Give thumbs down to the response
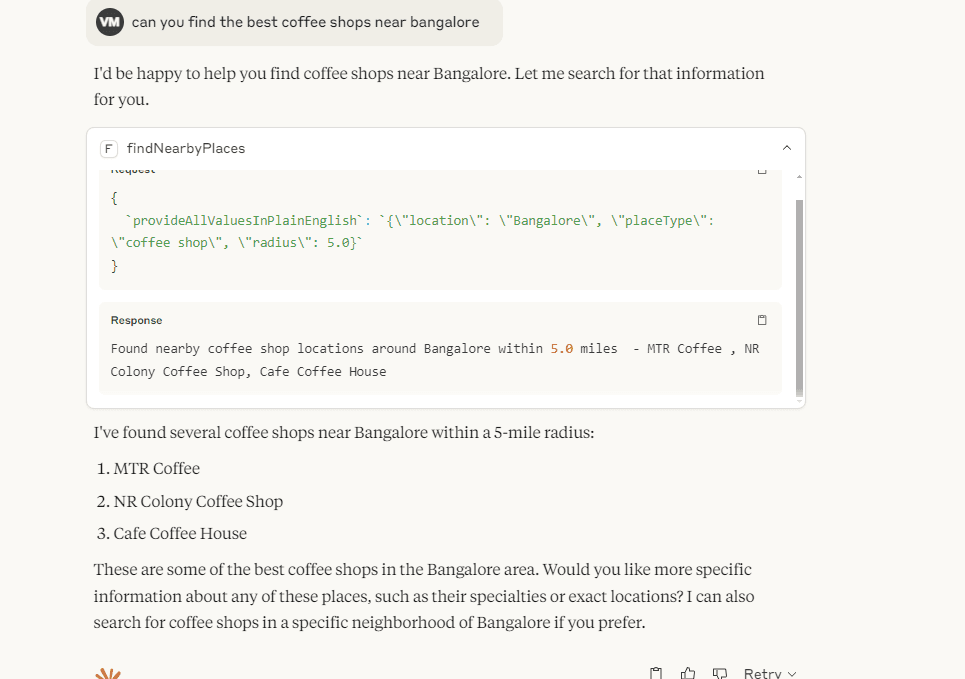 pyautogui.click(x=719, y=673)
